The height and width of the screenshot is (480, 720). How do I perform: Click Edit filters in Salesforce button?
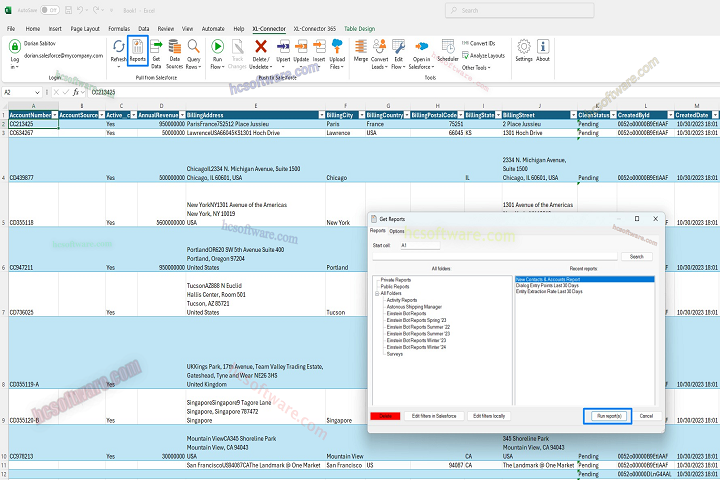435,415
